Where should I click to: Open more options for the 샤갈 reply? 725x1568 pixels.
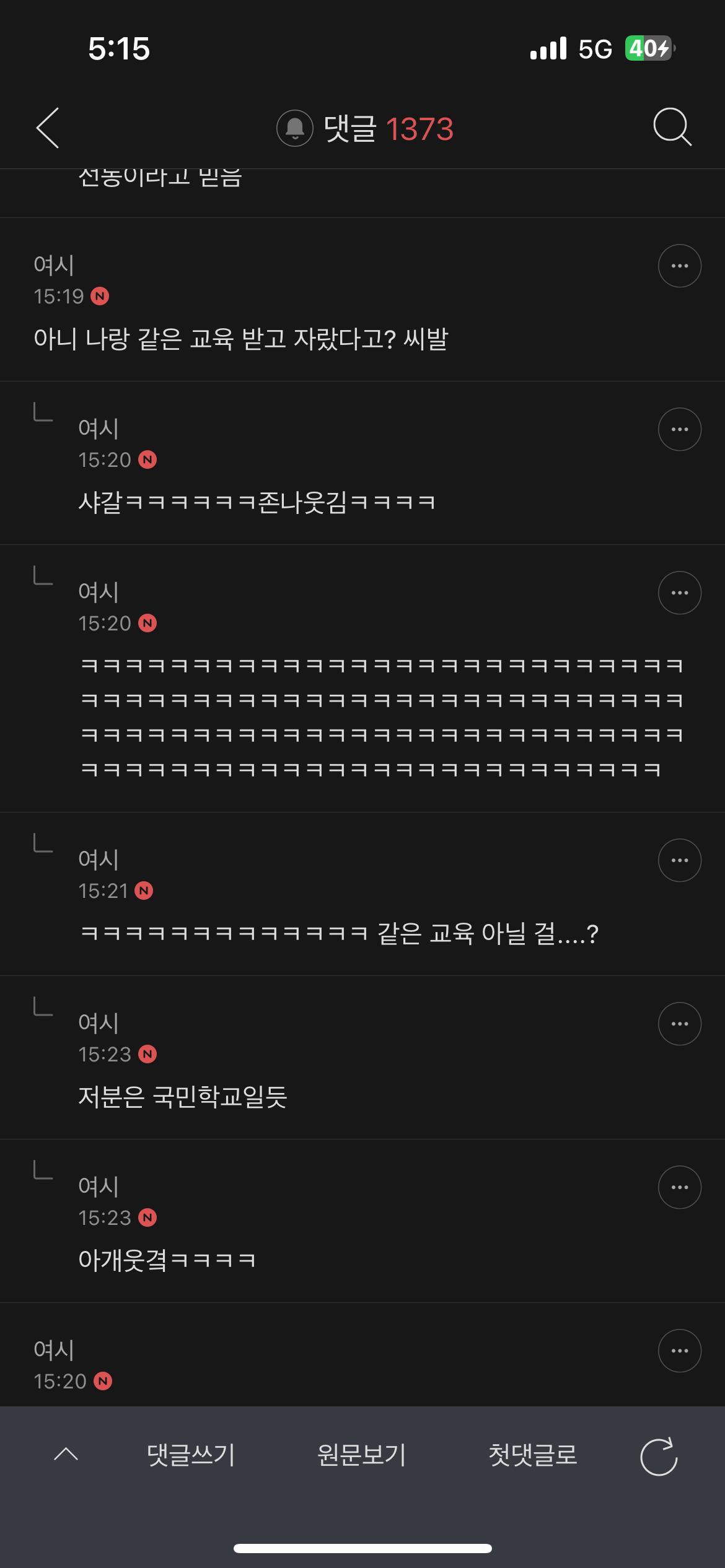pos(679,430)
